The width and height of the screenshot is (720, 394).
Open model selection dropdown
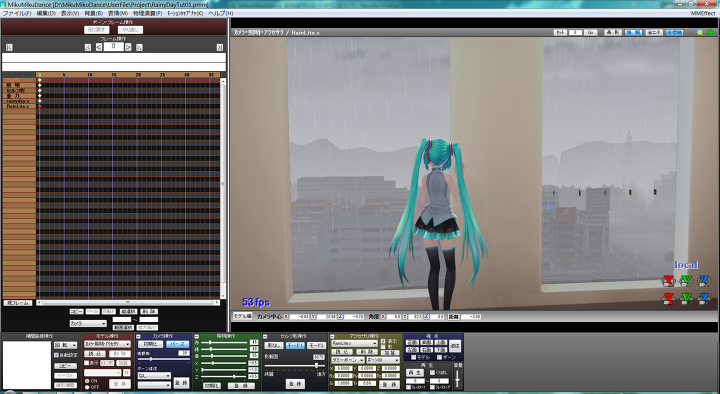pyautogui.click(x=107, y=344)
